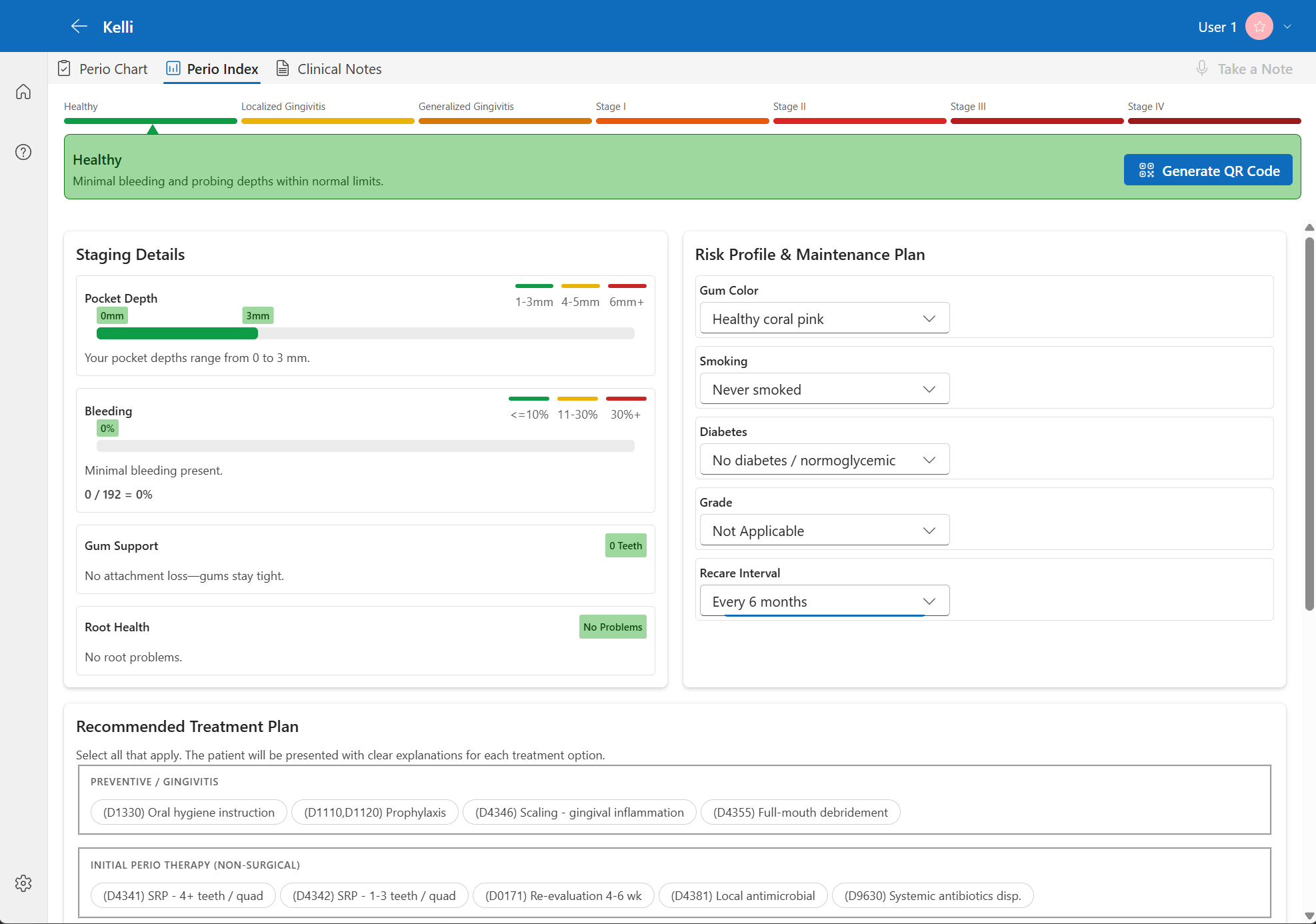Click the Clinical Notes document icon
Screen dimensions: 1316x924
283,69
